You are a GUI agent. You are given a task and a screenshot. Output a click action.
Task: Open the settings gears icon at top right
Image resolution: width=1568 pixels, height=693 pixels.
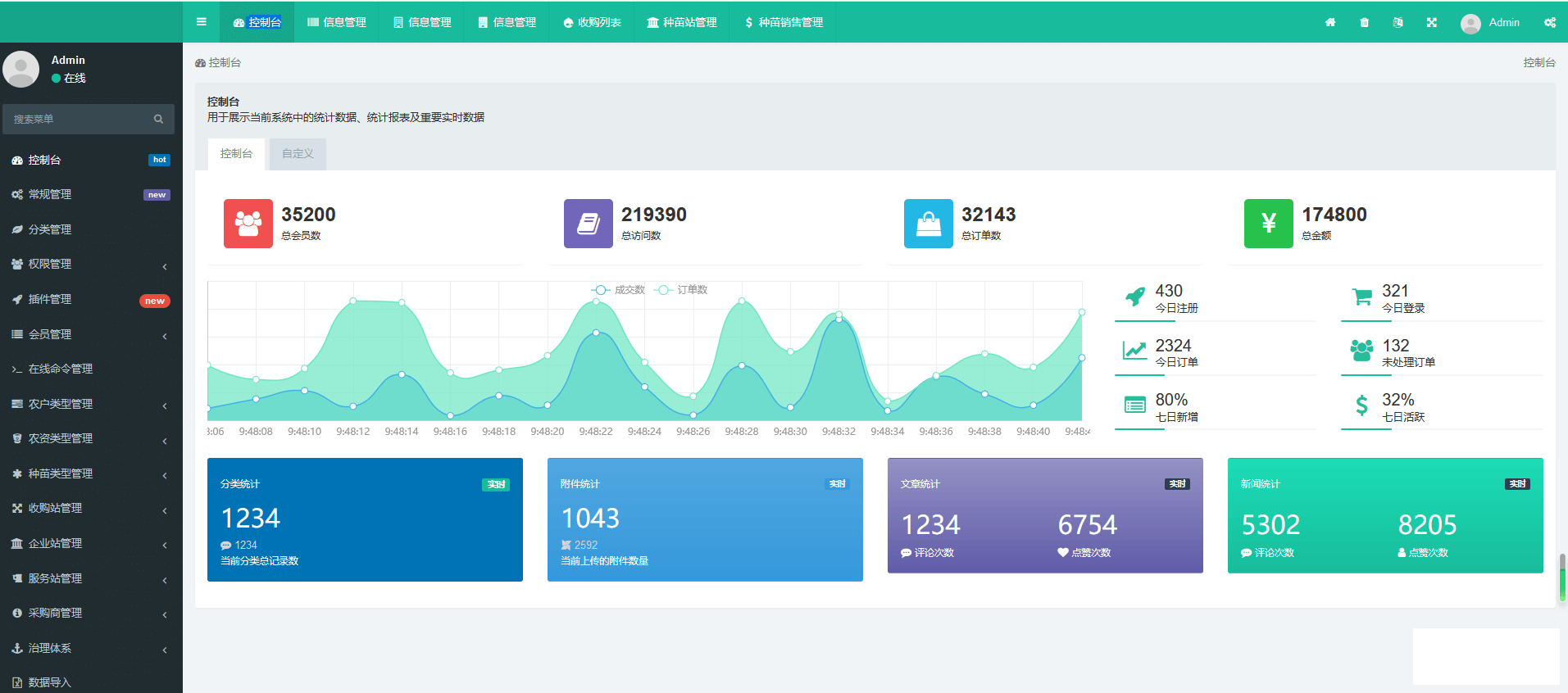point(1549,22)
